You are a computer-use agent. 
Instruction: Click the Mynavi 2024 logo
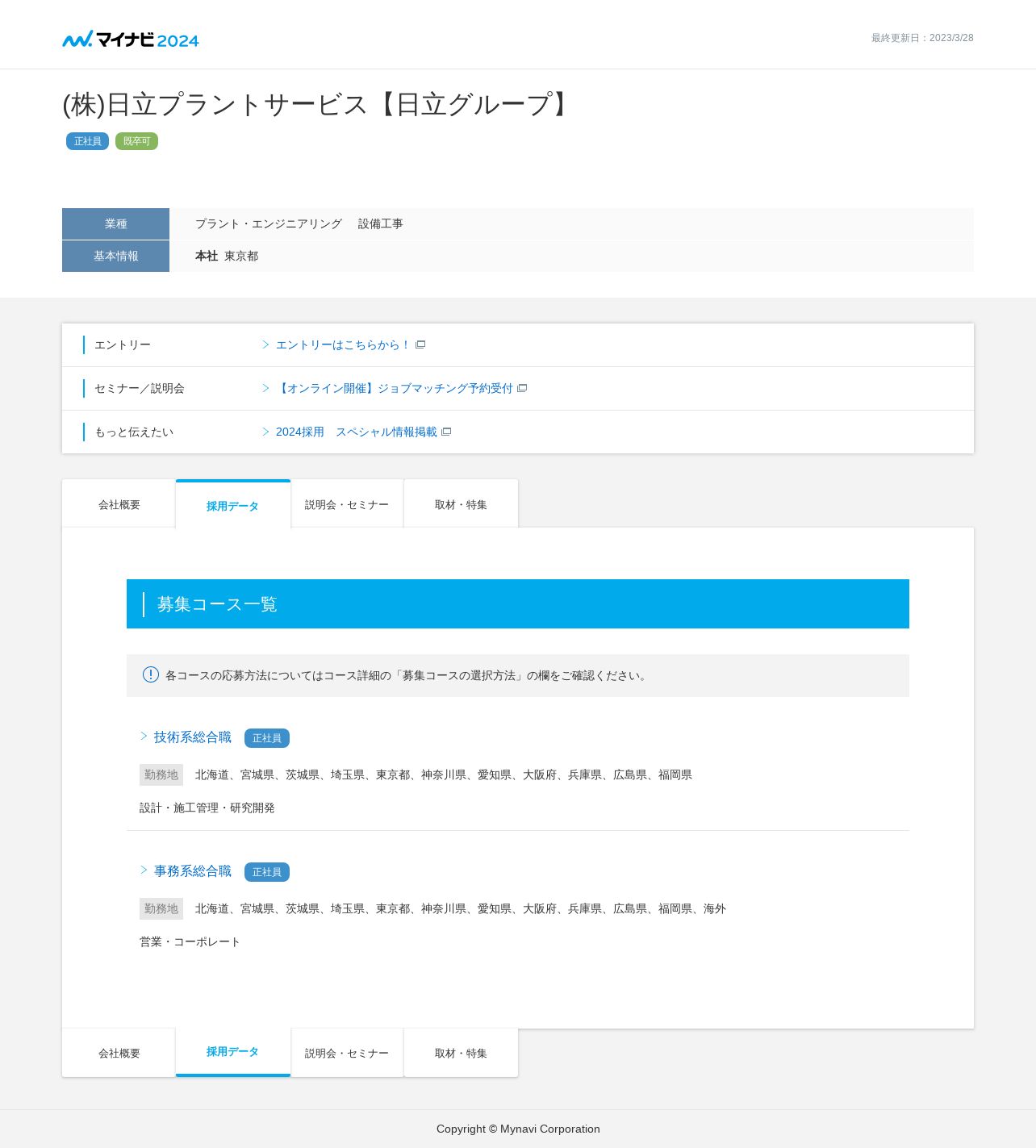pos(131,39)
